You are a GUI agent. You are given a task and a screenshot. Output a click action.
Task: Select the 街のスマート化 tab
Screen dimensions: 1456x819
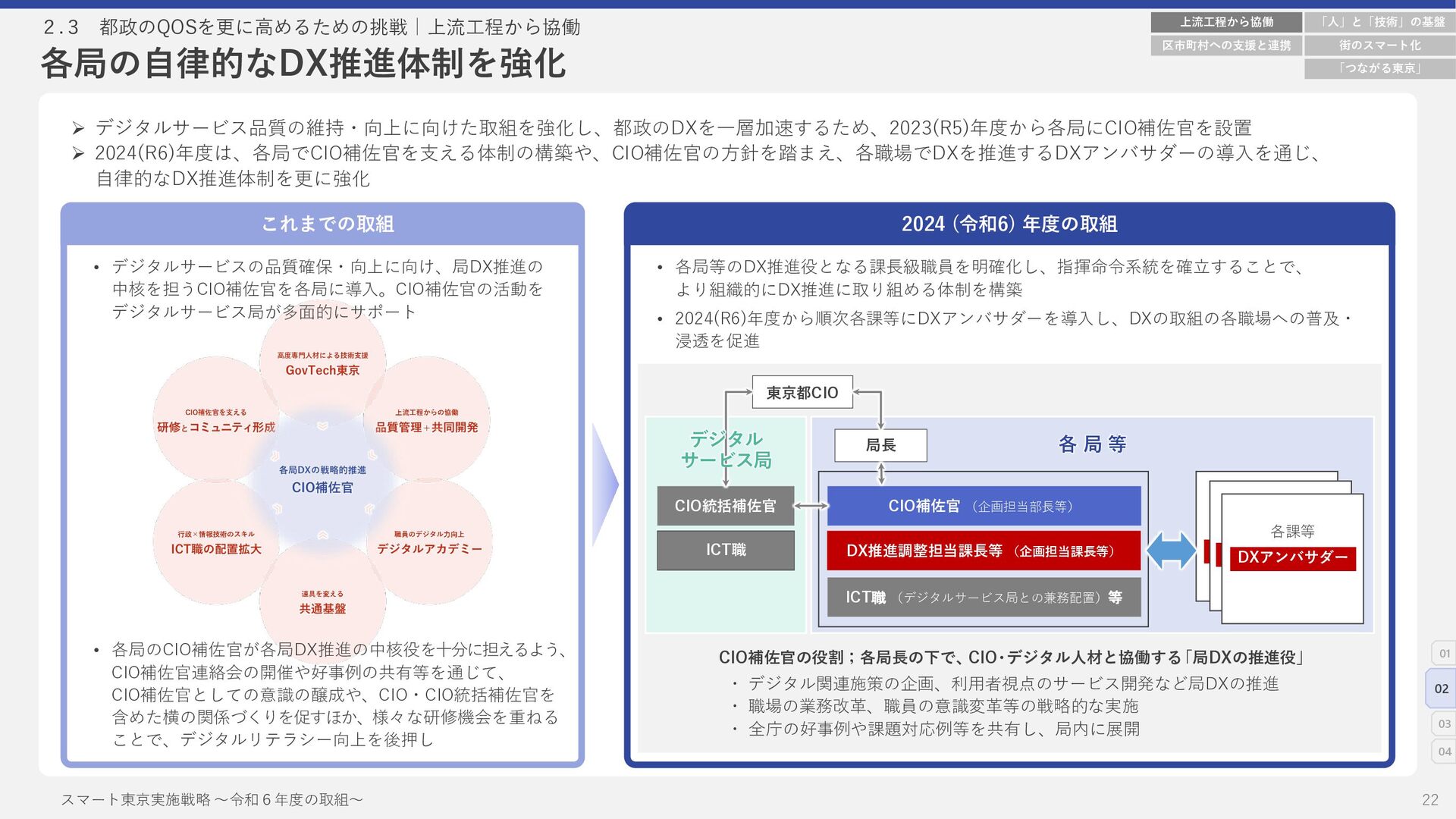click(1379, 45)
